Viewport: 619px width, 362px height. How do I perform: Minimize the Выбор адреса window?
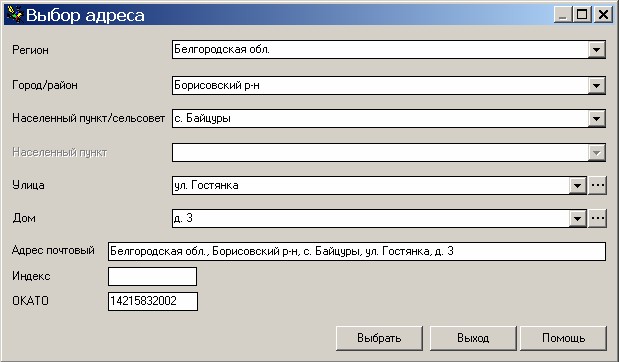(563, 15)
